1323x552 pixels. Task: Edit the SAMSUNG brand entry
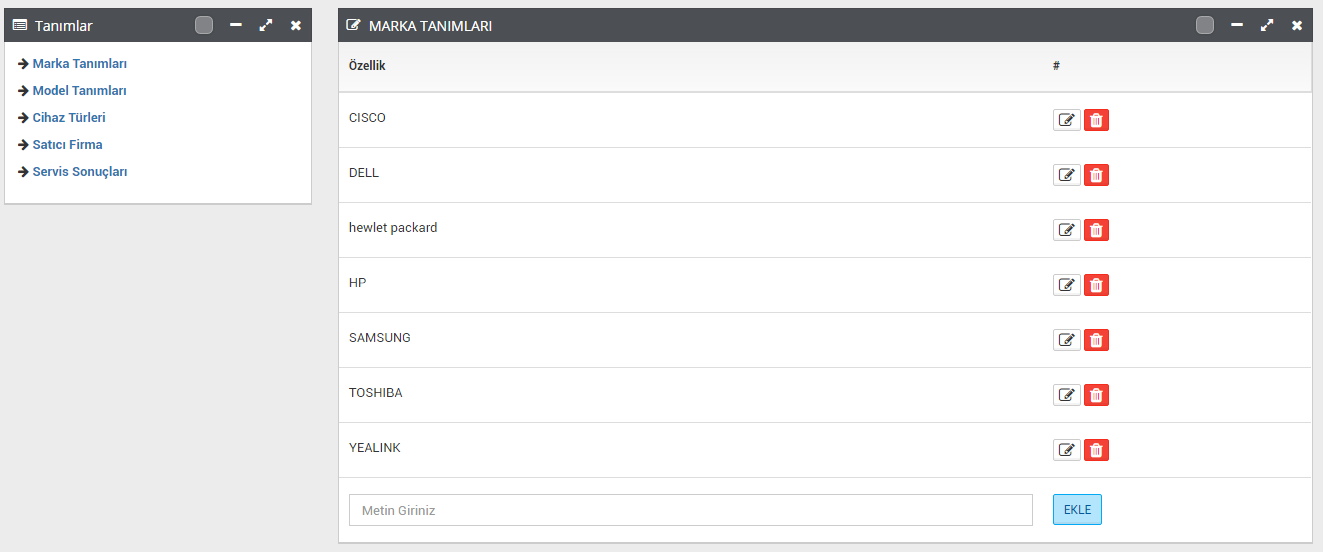tap(1067, 340)
